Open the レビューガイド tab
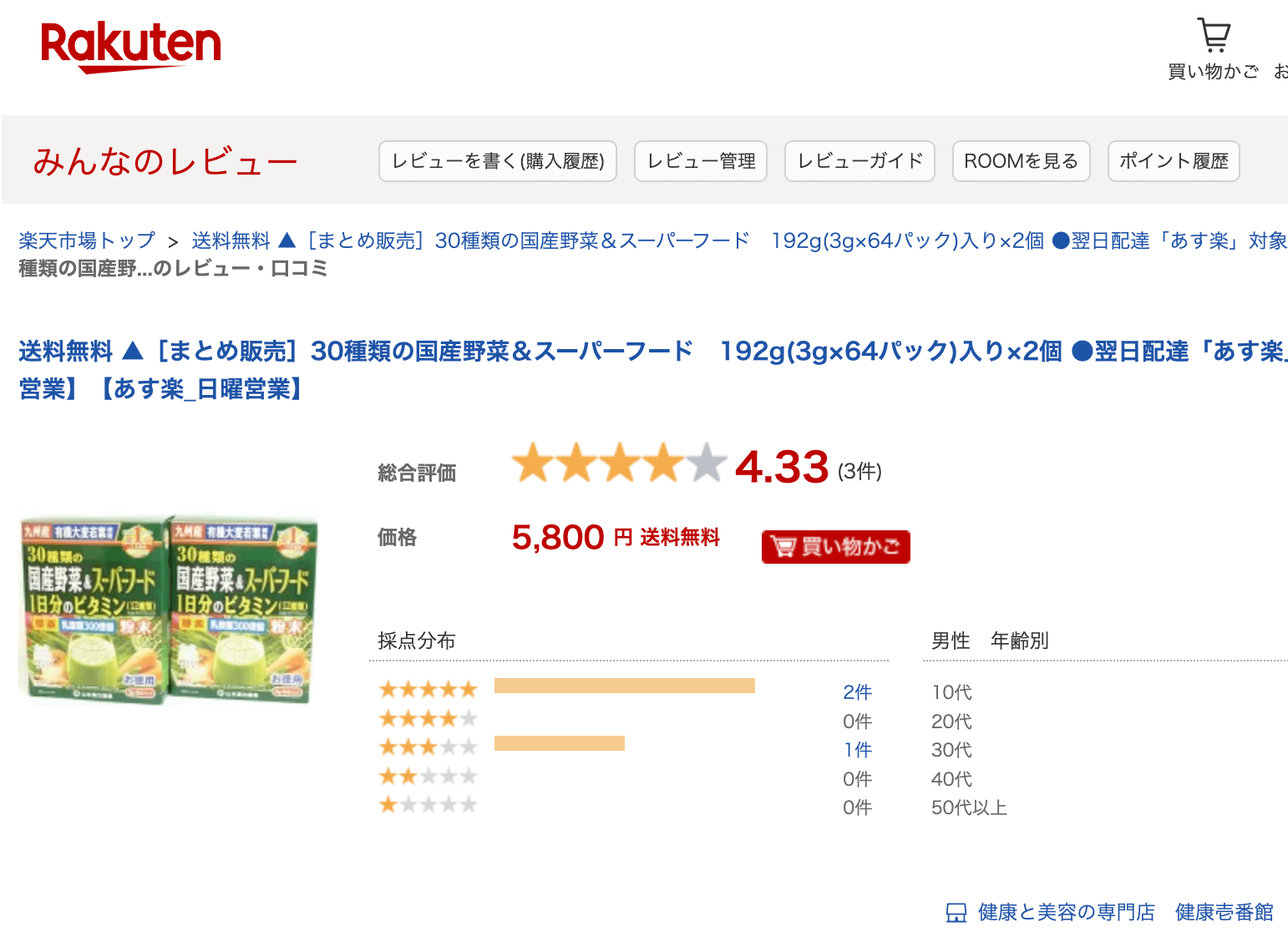1288x932 pixels. [860, 161]
